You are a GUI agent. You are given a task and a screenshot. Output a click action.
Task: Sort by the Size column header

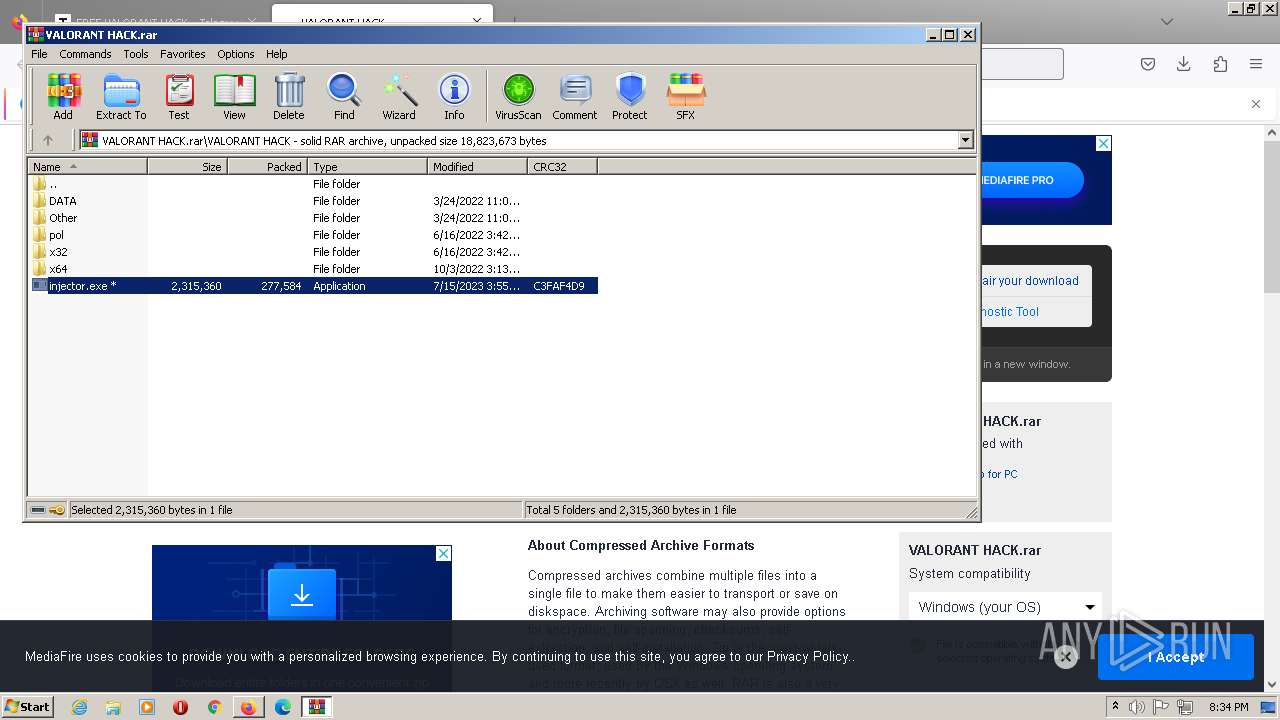coord(188,167)
